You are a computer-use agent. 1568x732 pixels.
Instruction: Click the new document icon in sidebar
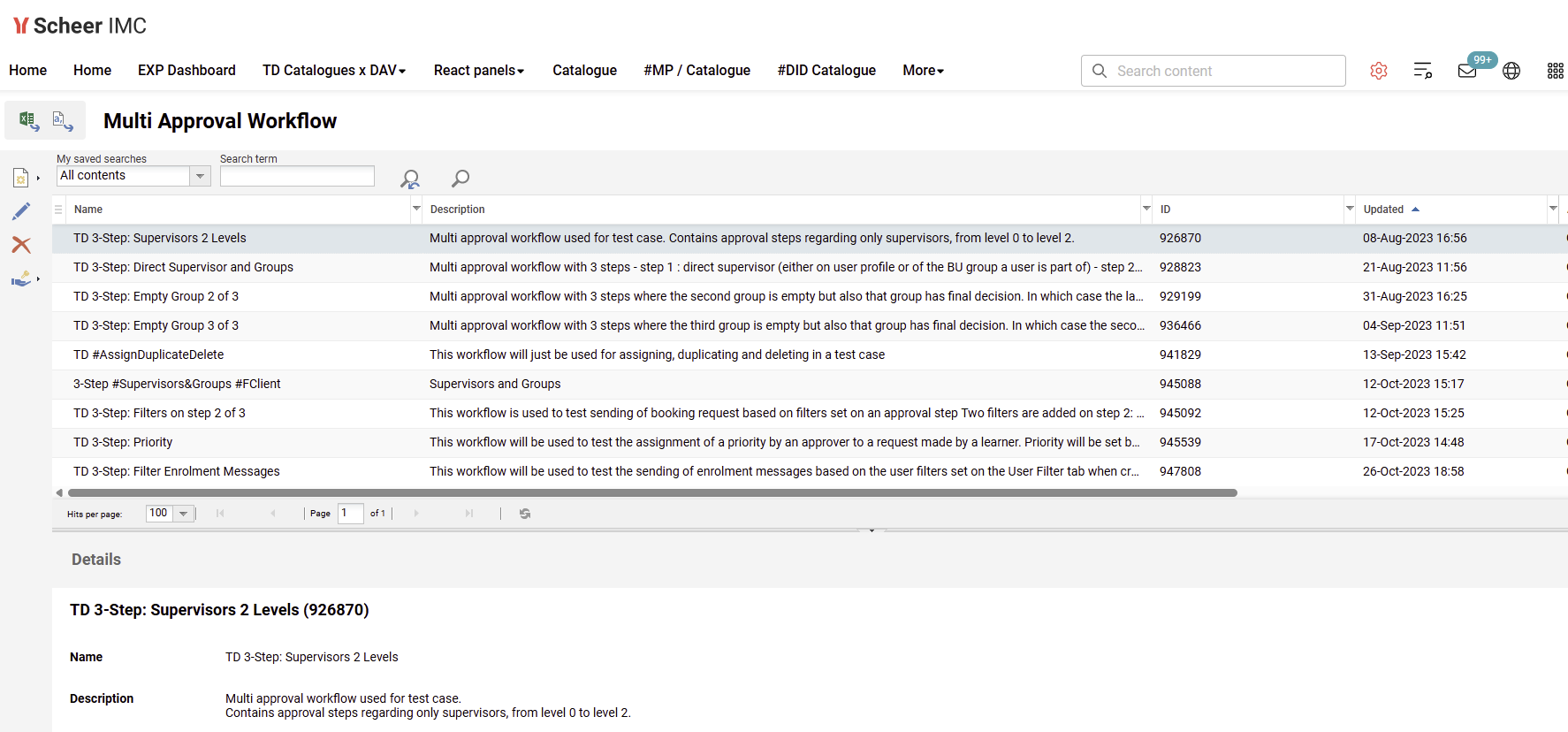click(21, 178)
